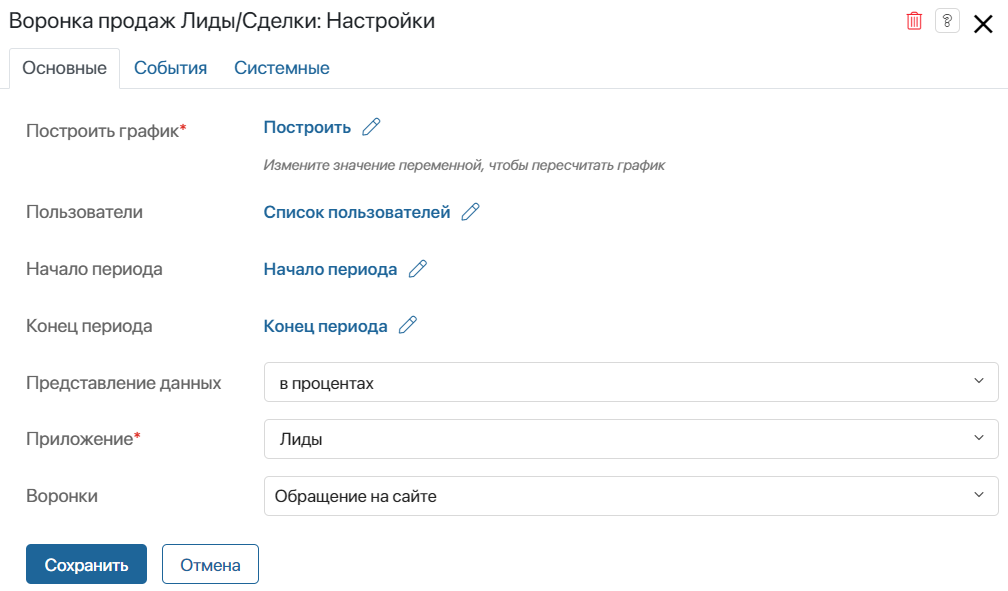Edit Начало периода with the pencil icon
This screenshot has height=591, width=1008.
click(x=418, y=269)
